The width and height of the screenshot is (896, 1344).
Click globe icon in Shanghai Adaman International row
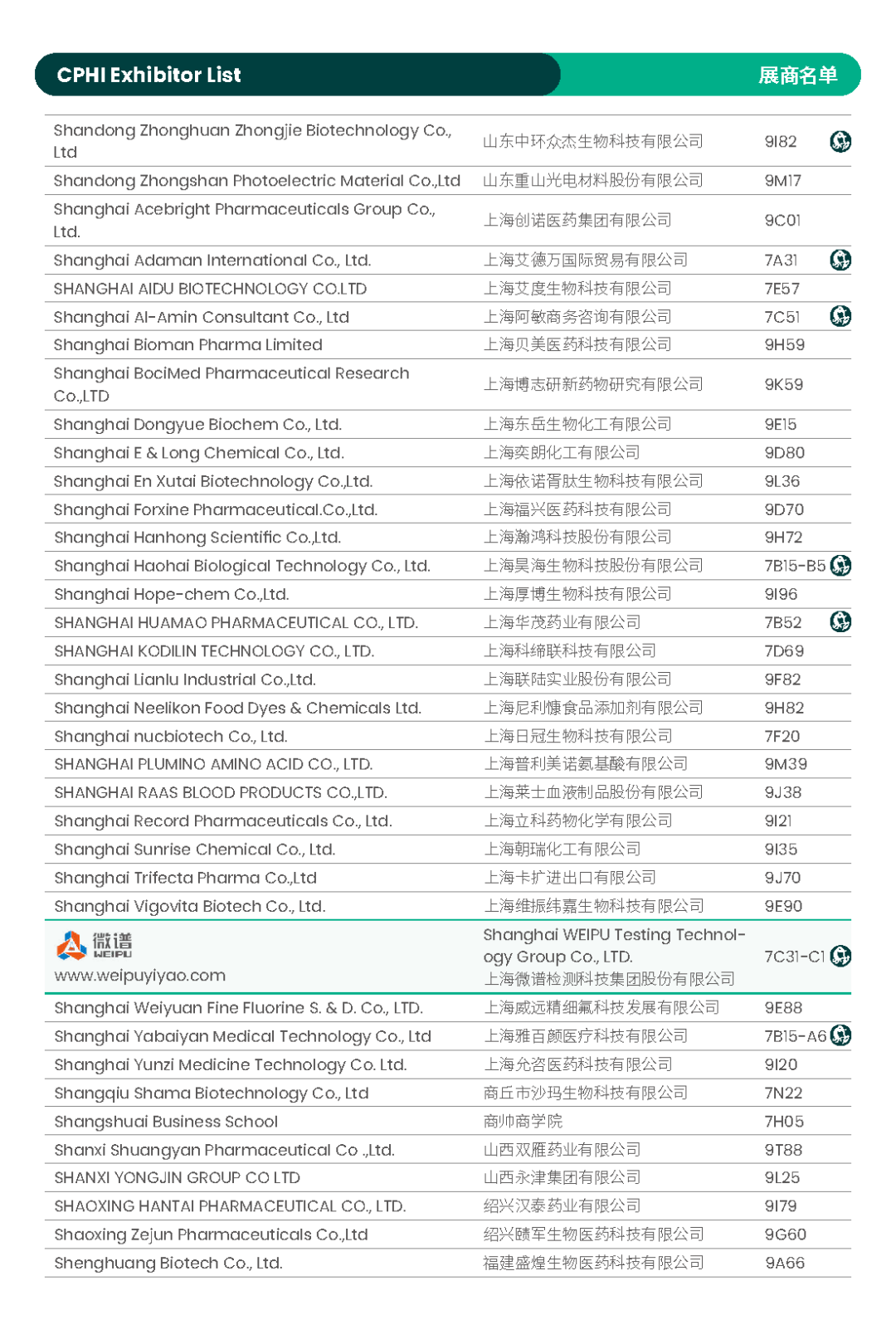click(840, 261)
